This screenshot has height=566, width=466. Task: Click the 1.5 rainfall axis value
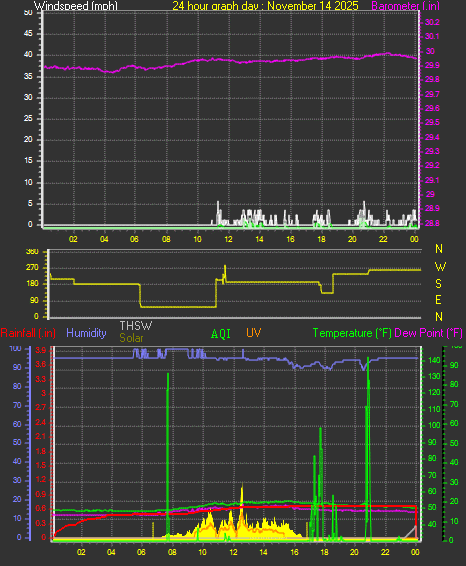pos(41,465)
